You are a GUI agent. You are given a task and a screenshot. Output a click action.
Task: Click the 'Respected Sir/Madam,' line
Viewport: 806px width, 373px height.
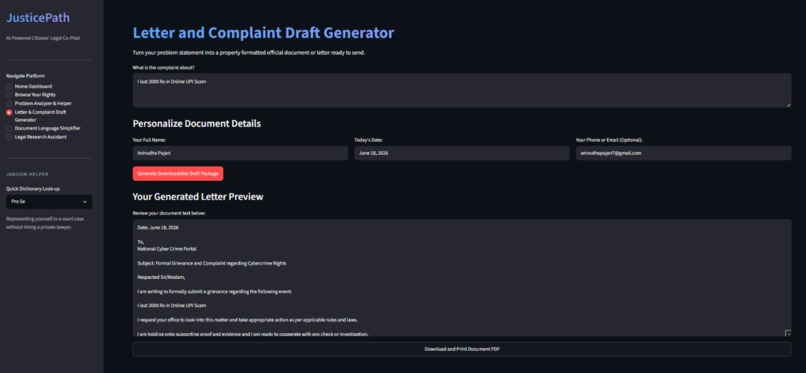tap(161, 277)
